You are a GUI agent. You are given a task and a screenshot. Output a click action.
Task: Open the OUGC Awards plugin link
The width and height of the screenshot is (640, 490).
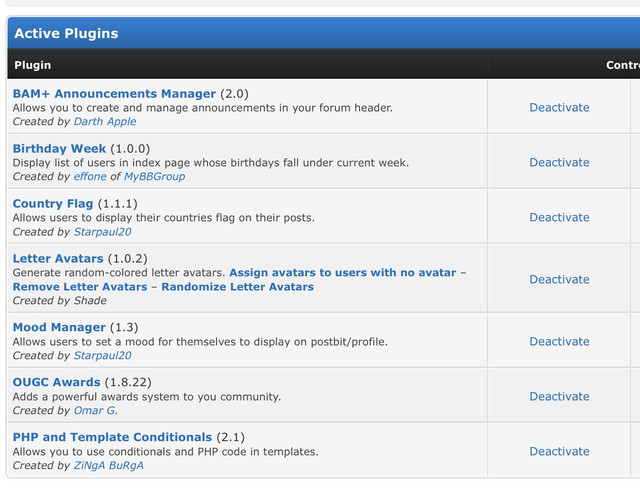[x=56, y=382]
